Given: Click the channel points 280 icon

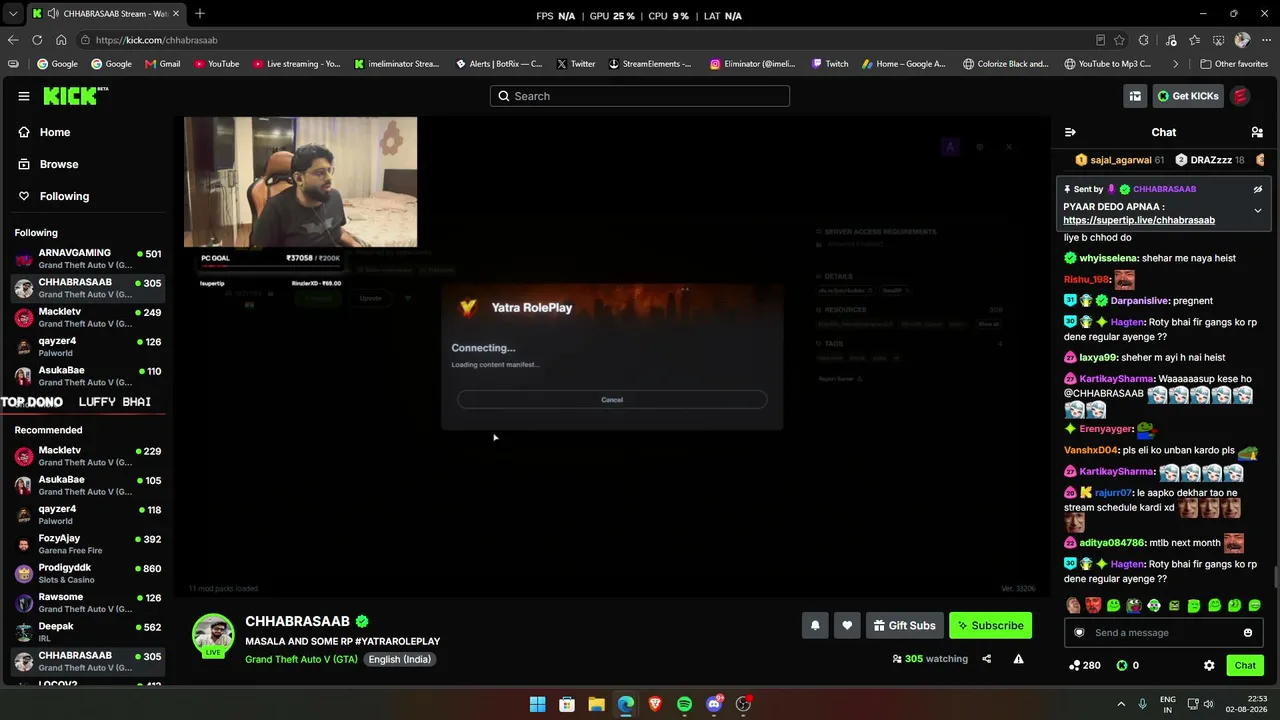Looking at the screenshot, I should pos(1074,665).
